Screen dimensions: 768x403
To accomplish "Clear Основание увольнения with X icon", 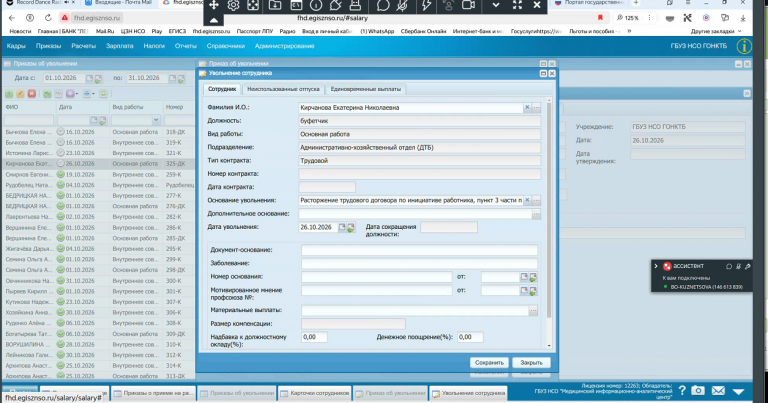I will tap(527, 200).
